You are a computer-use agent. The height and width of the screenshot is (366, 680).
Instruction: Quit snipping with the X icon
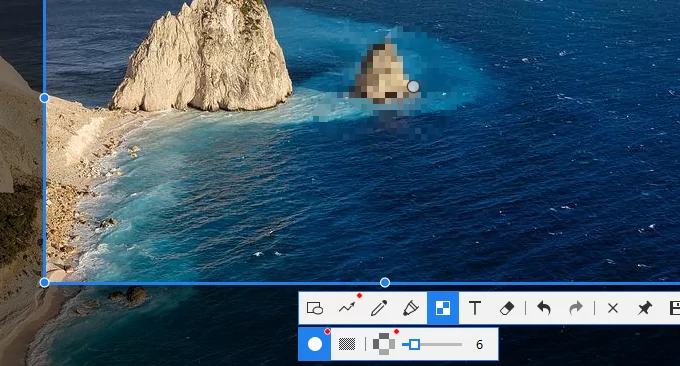[x=613, y=308]
